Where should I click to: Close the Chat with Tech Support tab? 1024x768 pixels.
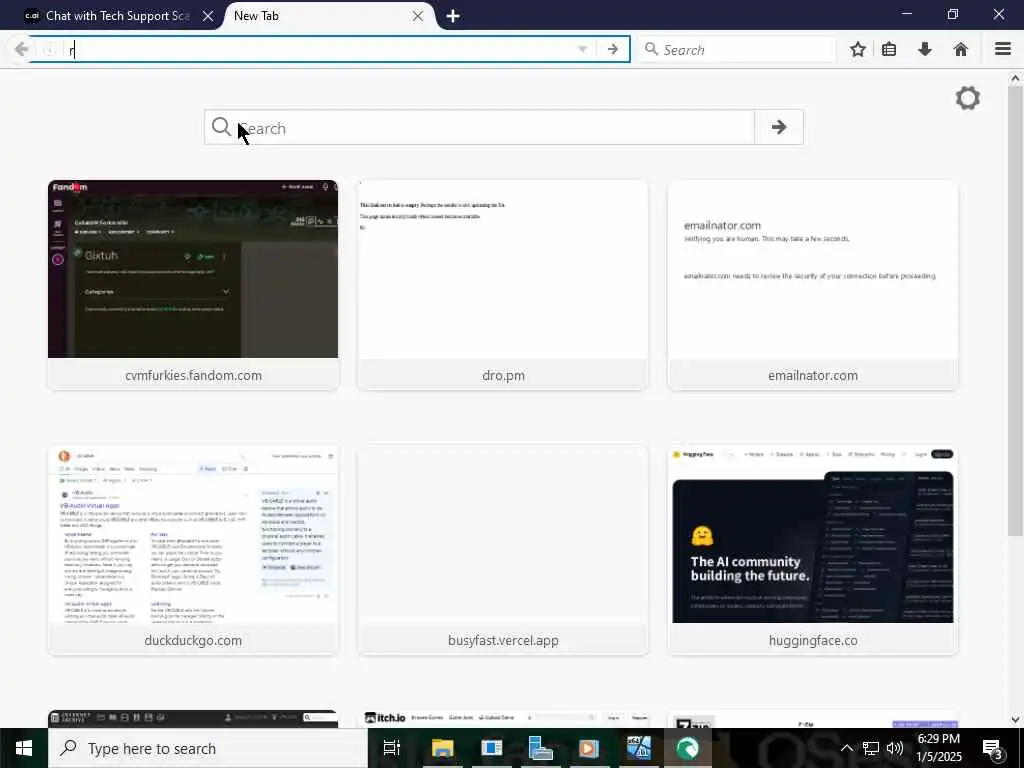coord(208,16)
